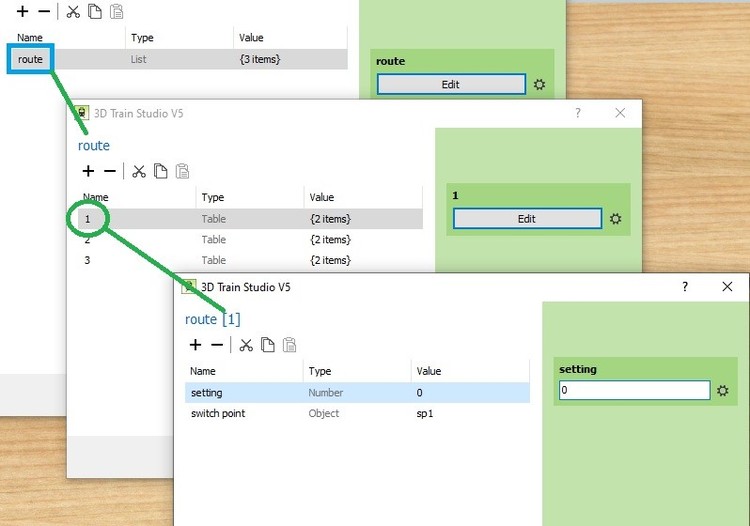Click the Value column header in the route [1] window
750x526 pixels.
coord(429,371)
